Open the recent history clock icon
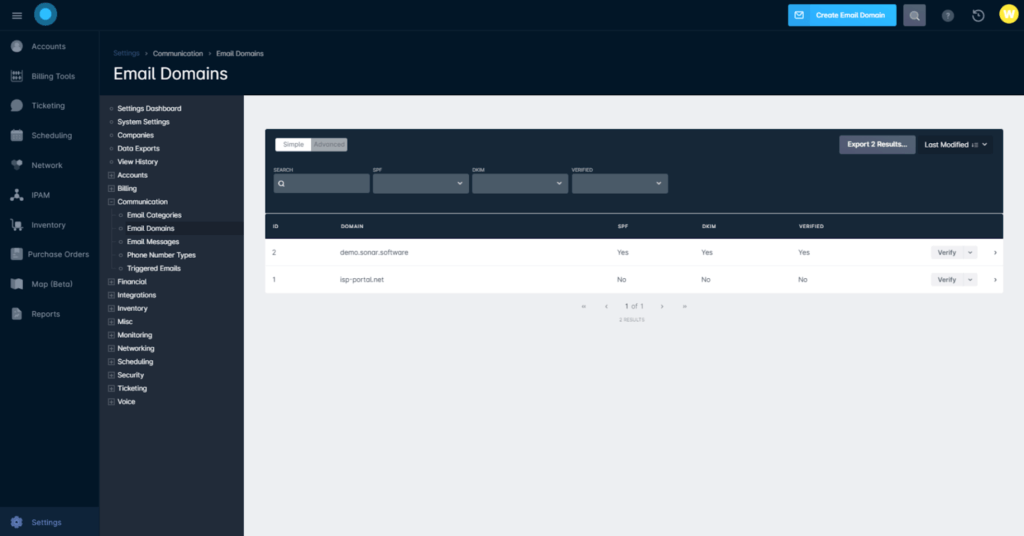Viewport: 1024px width, 536px height. [x=978, y=16]
